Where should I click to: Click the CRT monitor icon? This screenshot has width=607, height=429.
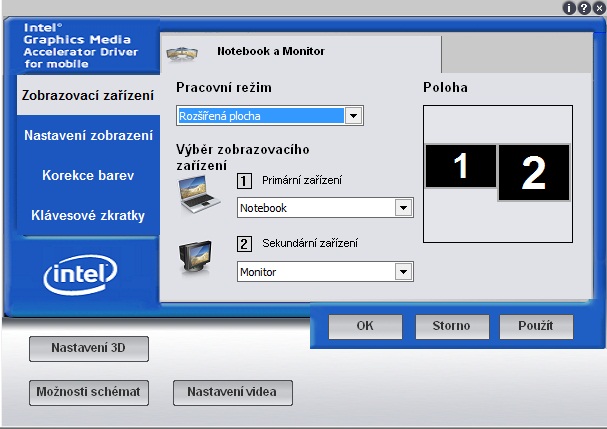[x=196, y=257]
